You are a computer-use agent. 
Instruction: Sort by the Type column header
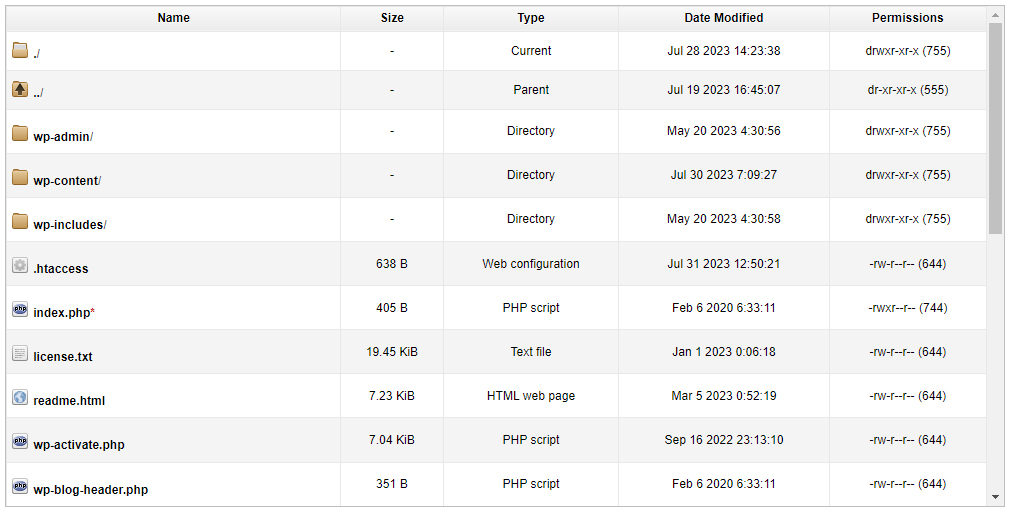coord(531,18)
